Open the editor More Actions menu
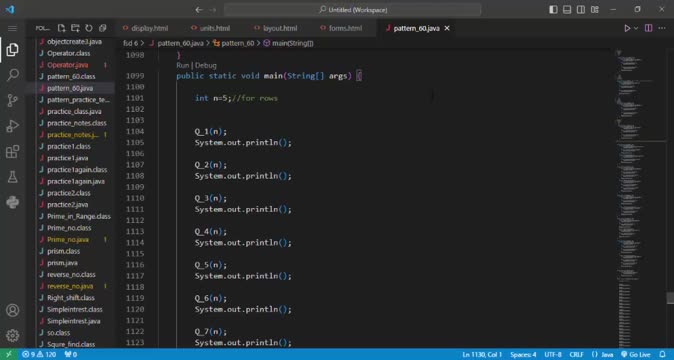This screenshot has width=674, height=360. click(662, 28)
